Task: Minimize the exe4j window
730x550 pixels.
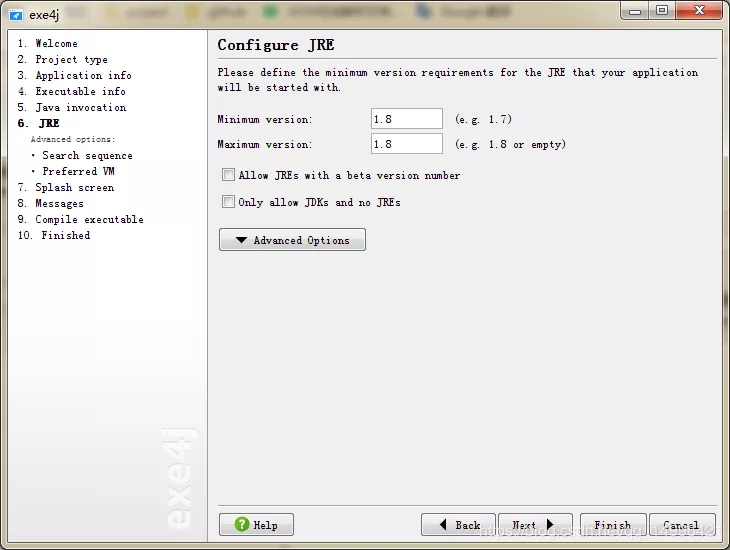Action: pyautogui.click(x=635, y=11)
